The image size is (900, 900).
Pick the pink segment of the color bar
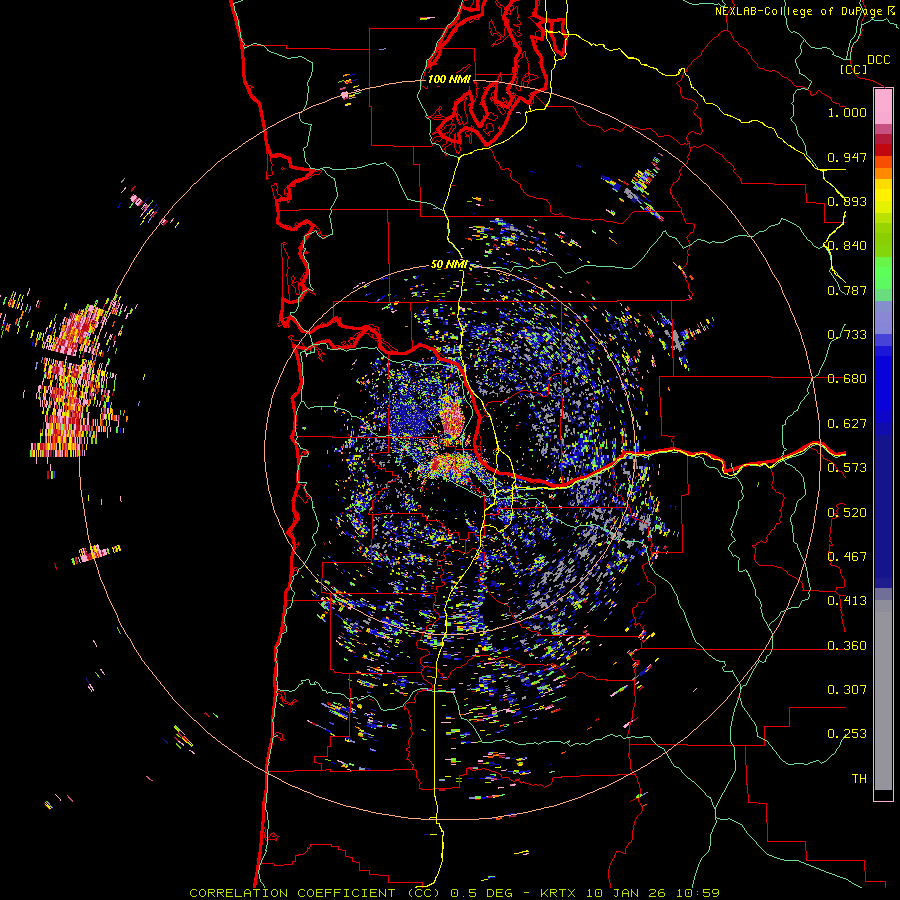[x=883, y=107]
